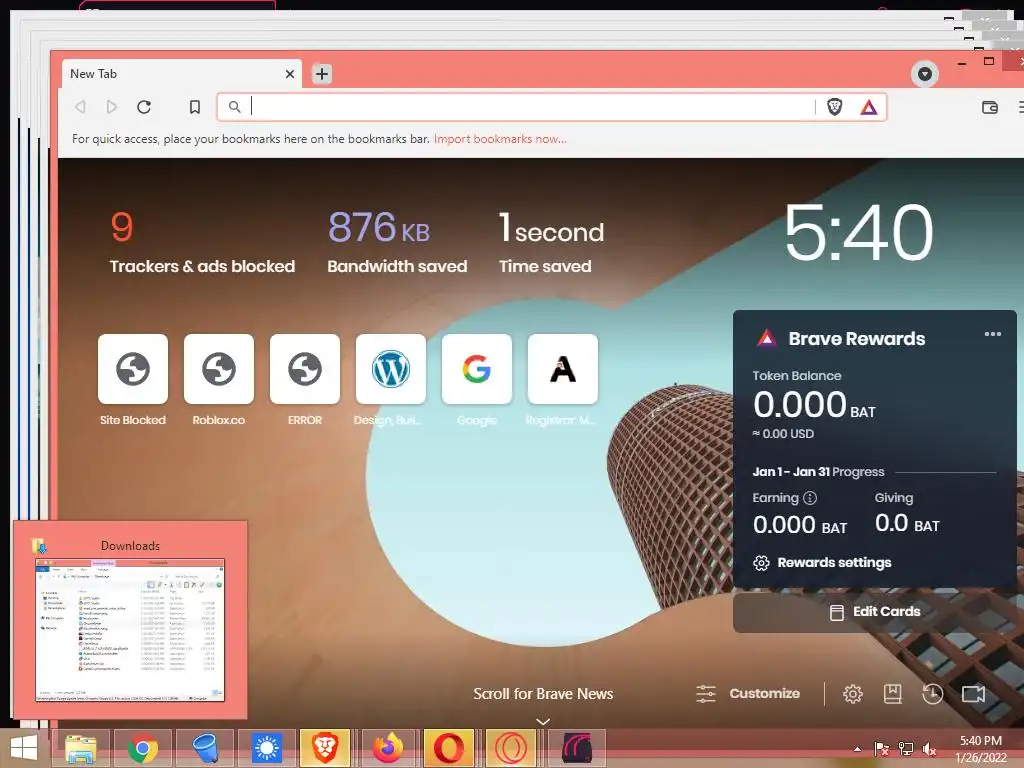Open Brave Rewards card options menu (three dots)
Image resolution: width=1024 pixels, height=768 pixels.
click(993, 334)
